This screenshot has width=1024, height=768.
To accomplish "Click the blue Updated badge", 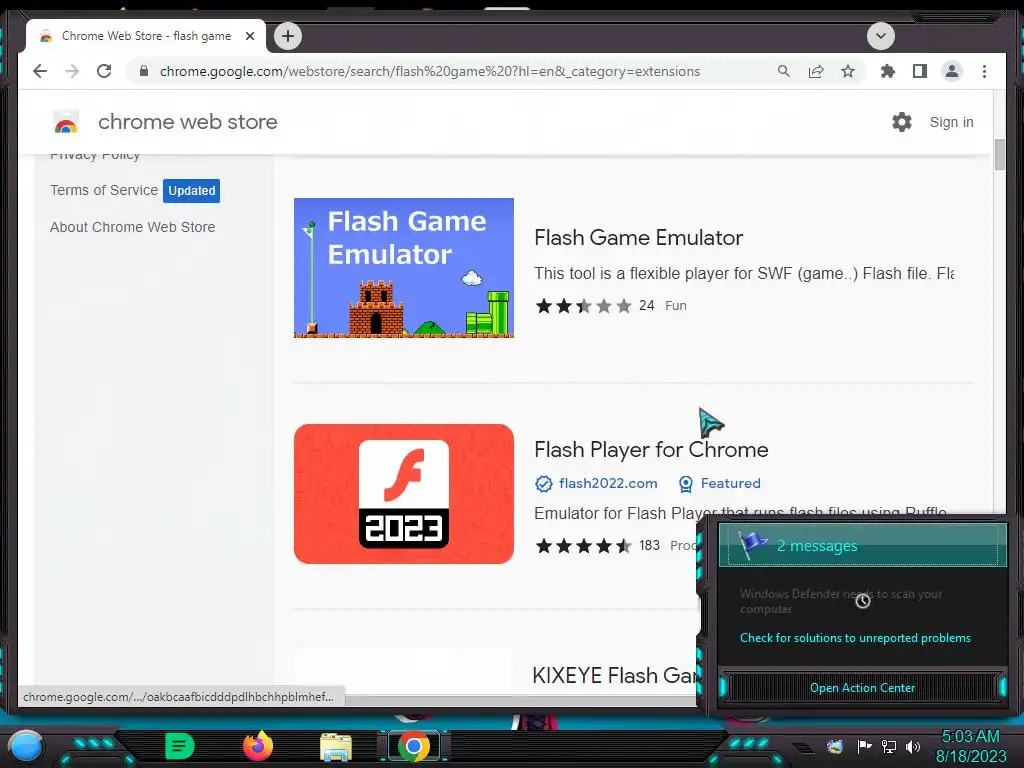I will 191,191.
